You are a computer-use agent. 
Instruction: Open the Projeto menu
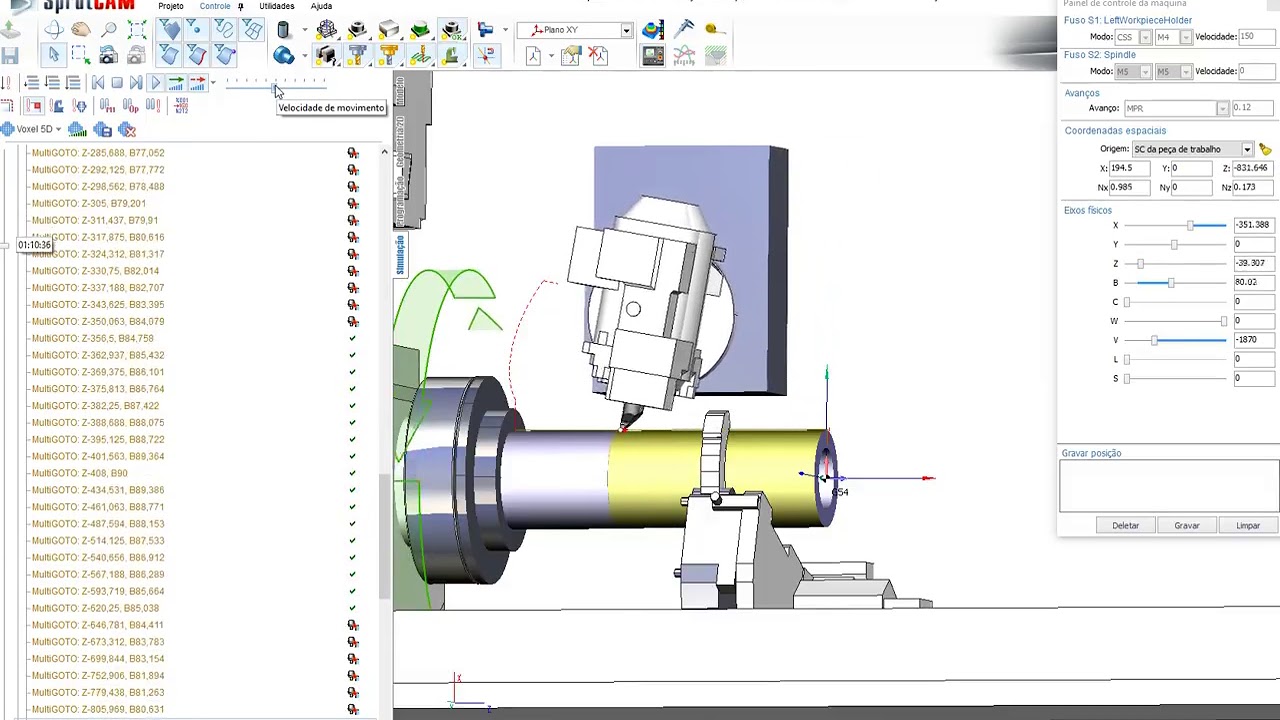pos(171,6)
